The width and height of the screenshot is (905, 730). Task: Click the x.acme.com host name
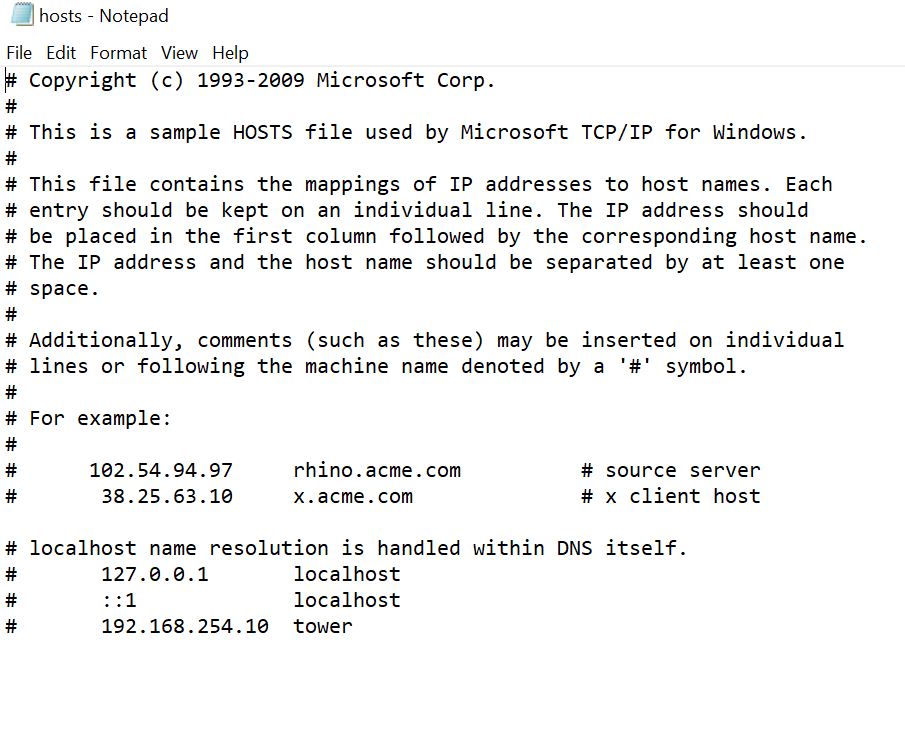coord(353,496)
